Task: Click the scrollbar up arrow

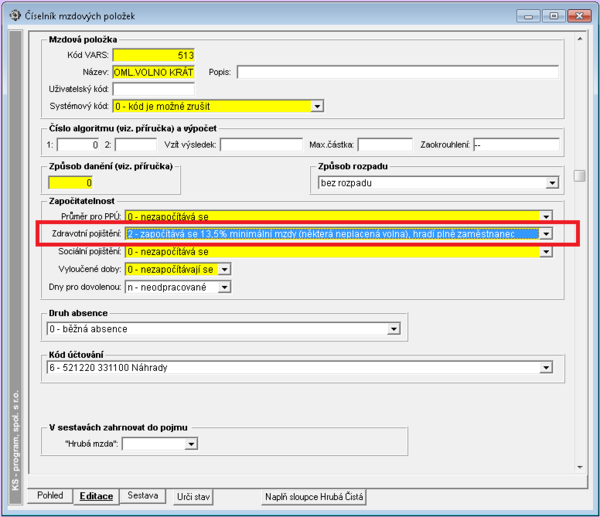Action: click(580, 39)
